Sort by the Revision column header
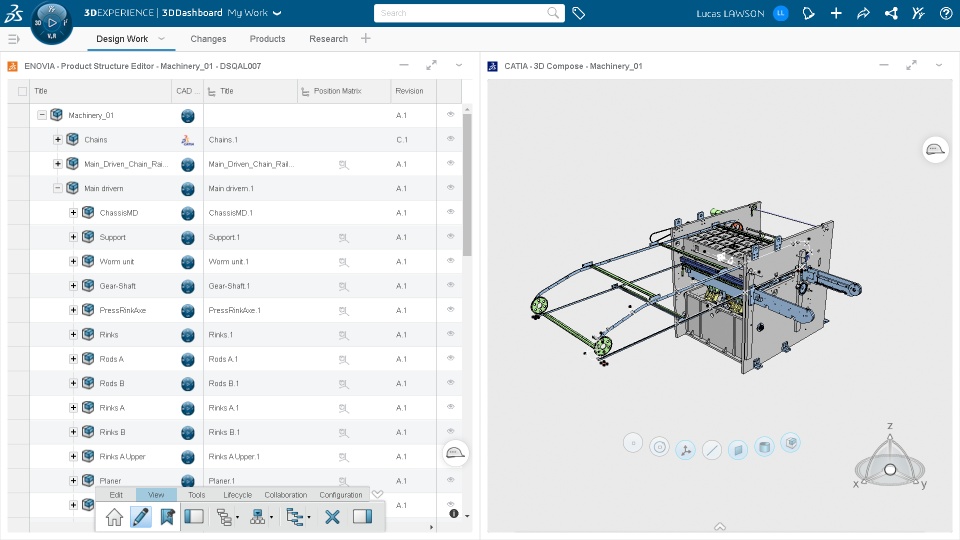The image size is (960, 540). point(410,91)
